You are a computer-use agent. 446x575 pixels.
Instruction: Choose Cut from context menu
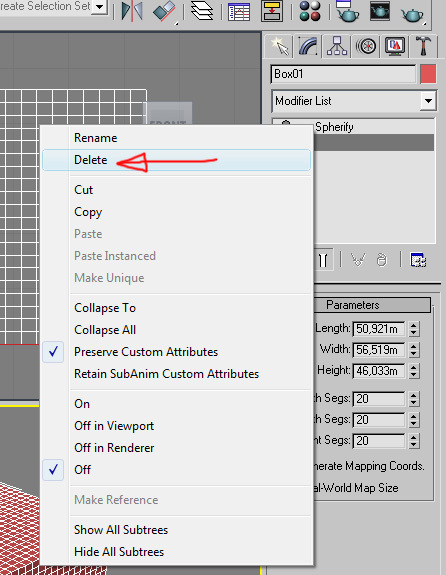pyautogui.click(x=176, y=190)
